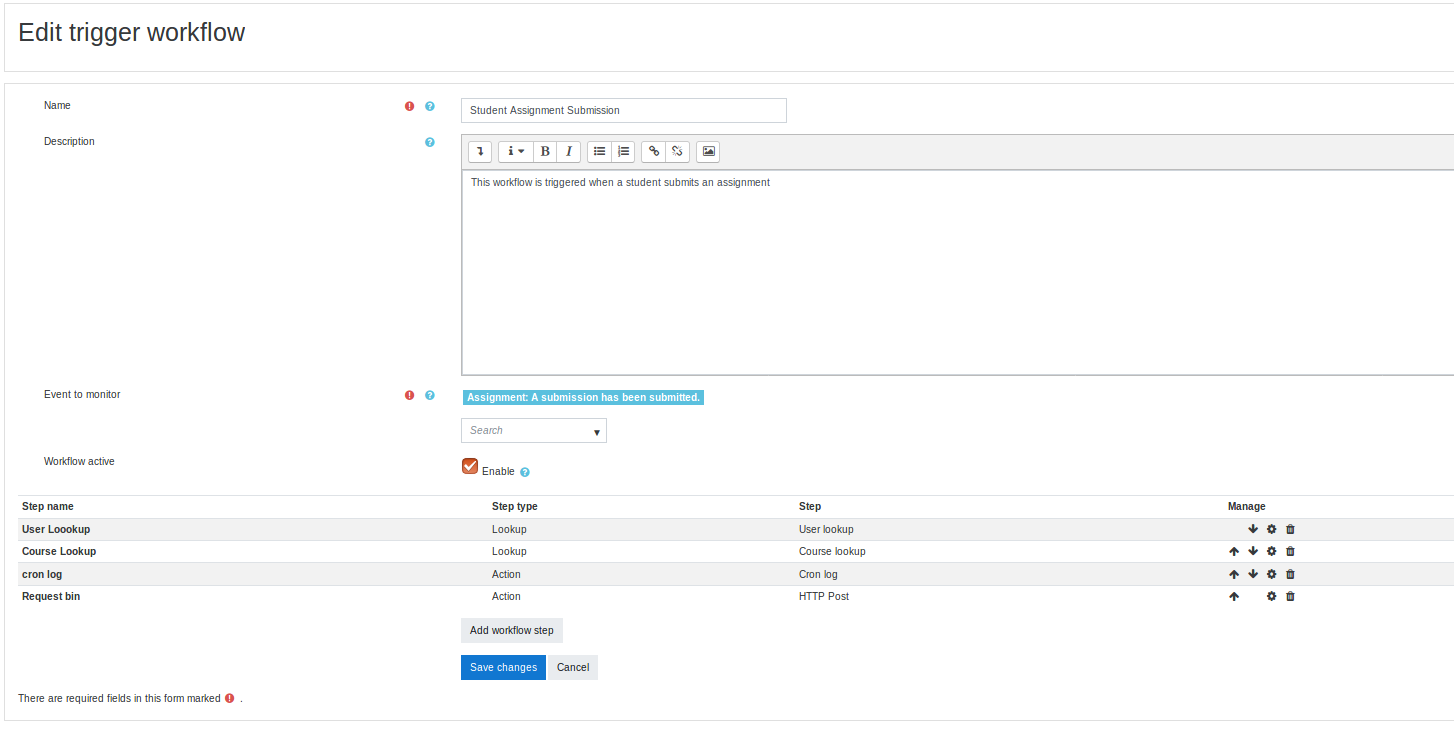Remove the selected Assignment submission event tag
The image size is (1454, 746).
pos(583,397)
